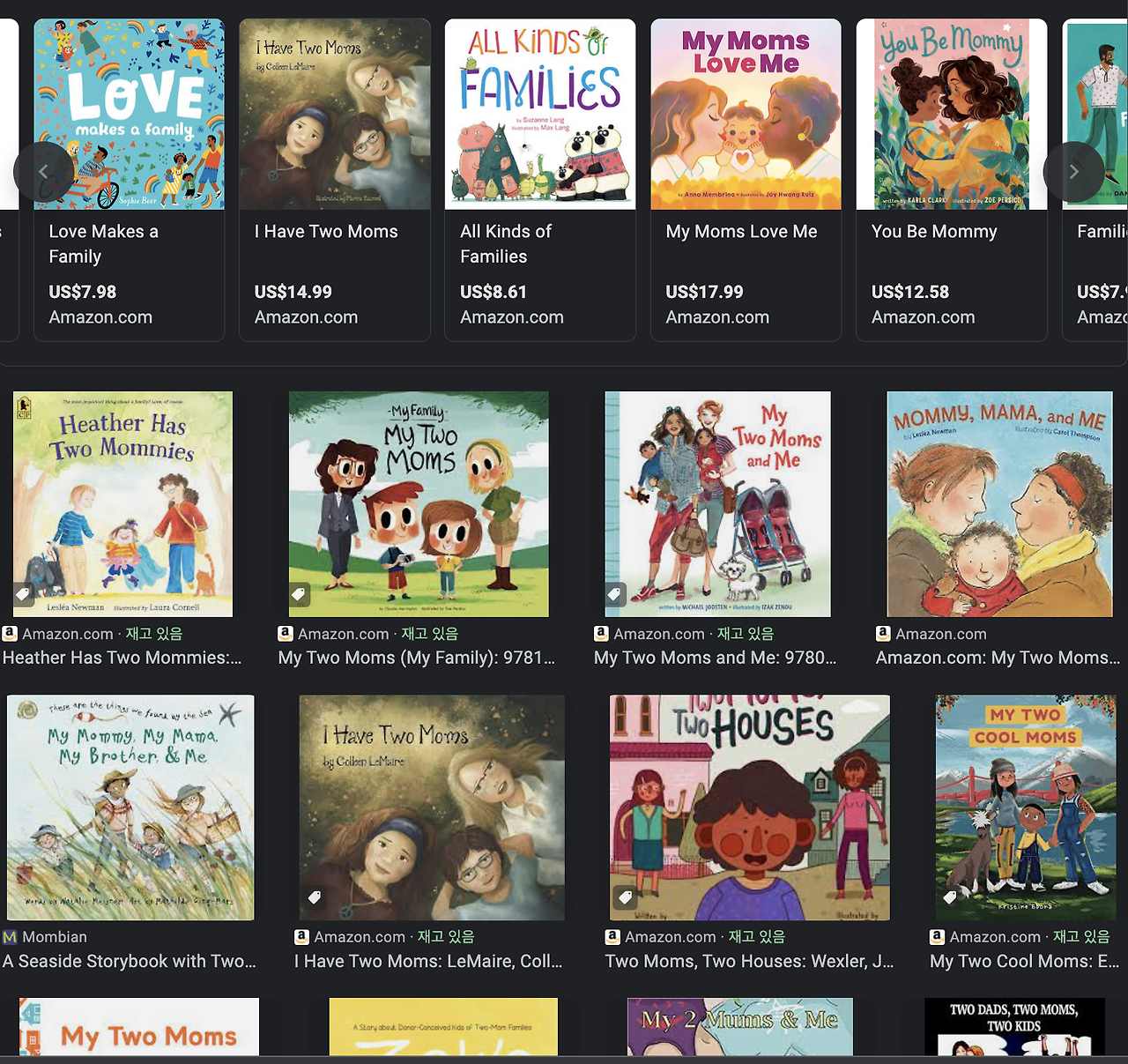Open I Have Two Moms US$14.99 card

point(335,180)
